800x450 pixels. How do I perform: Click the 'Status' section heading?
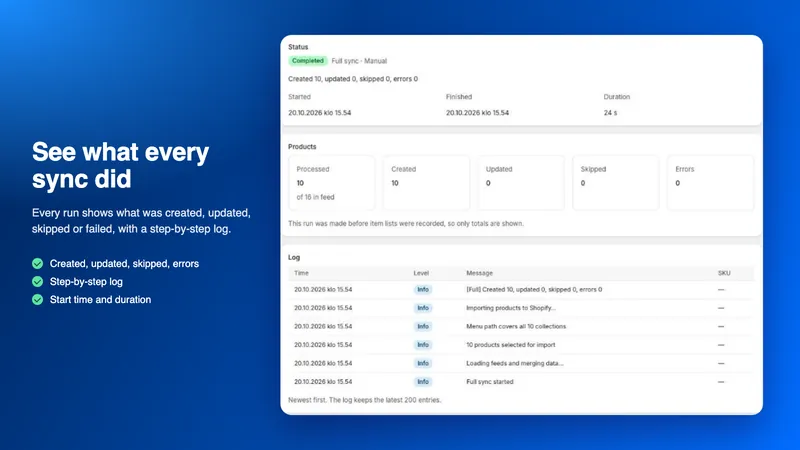[x=298, y=47]
